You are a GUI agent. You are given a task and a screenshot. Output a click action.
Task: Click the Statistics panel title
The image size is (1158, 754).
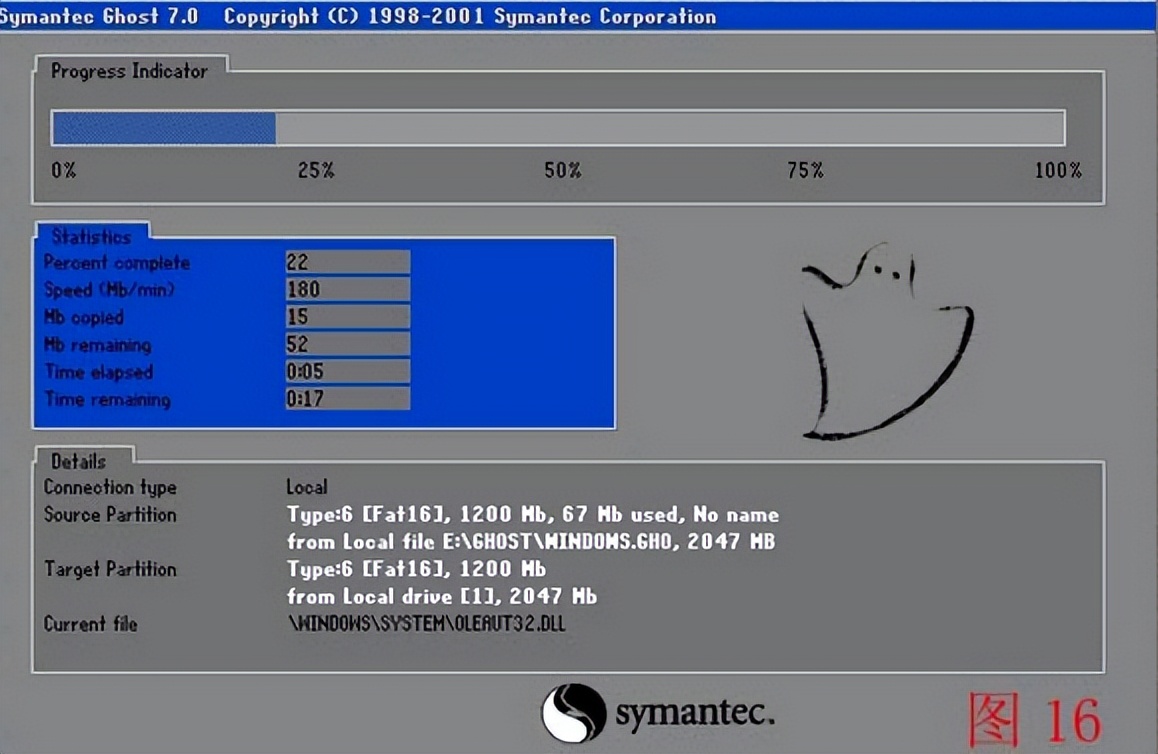(x=91, y=236)
